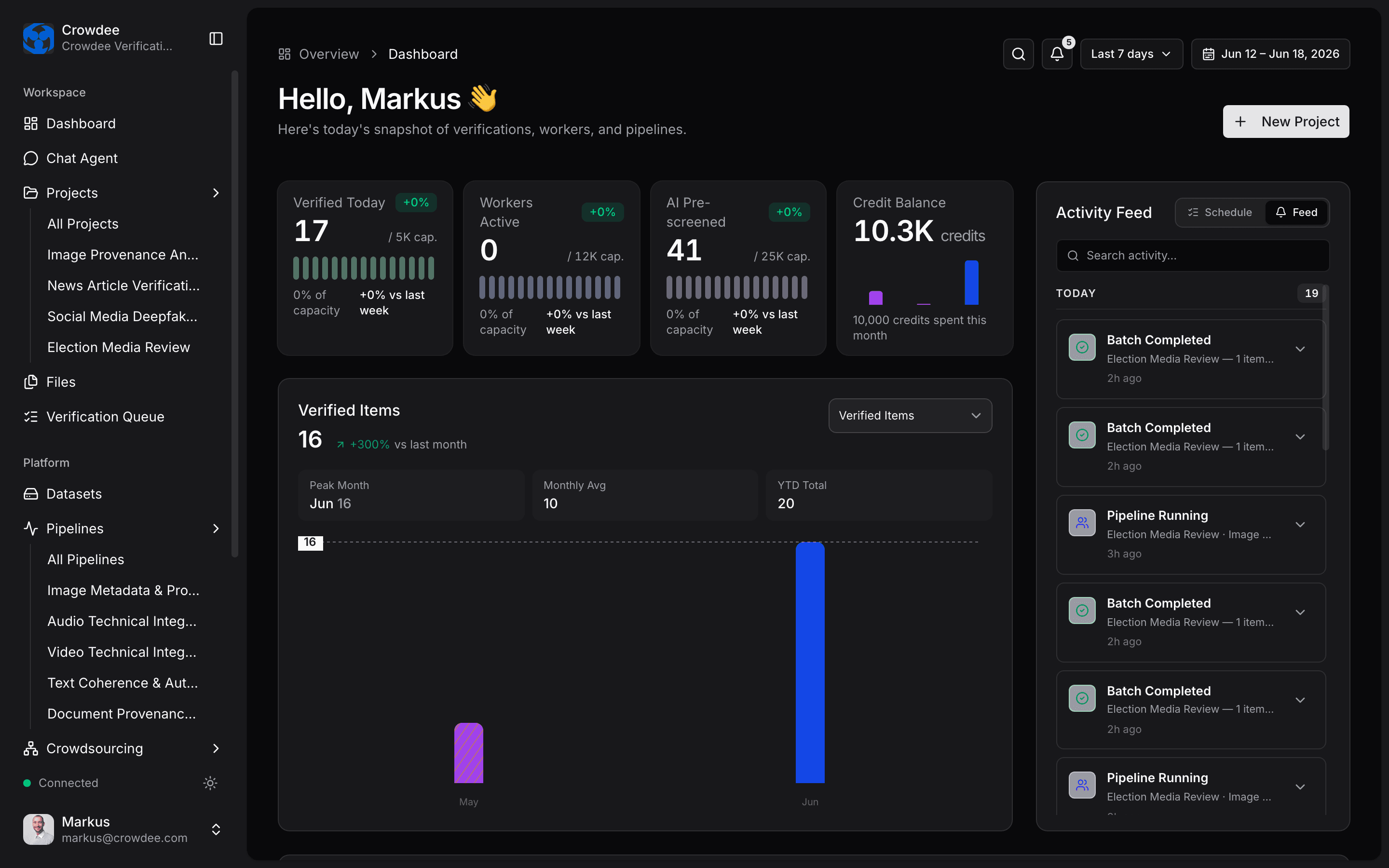Click the 3h ago Pipeline Running users icon

(x=1082, y=523)
